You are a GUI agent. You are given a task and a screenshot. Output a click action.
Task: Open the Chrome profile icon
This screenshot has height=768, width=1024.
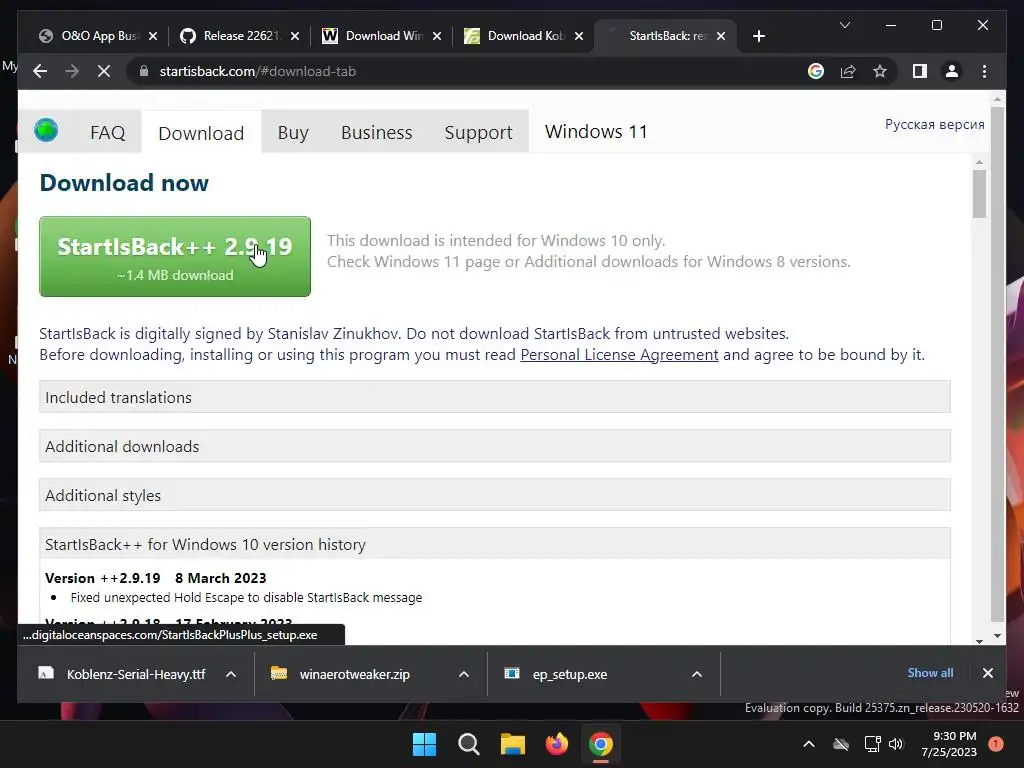952,71
